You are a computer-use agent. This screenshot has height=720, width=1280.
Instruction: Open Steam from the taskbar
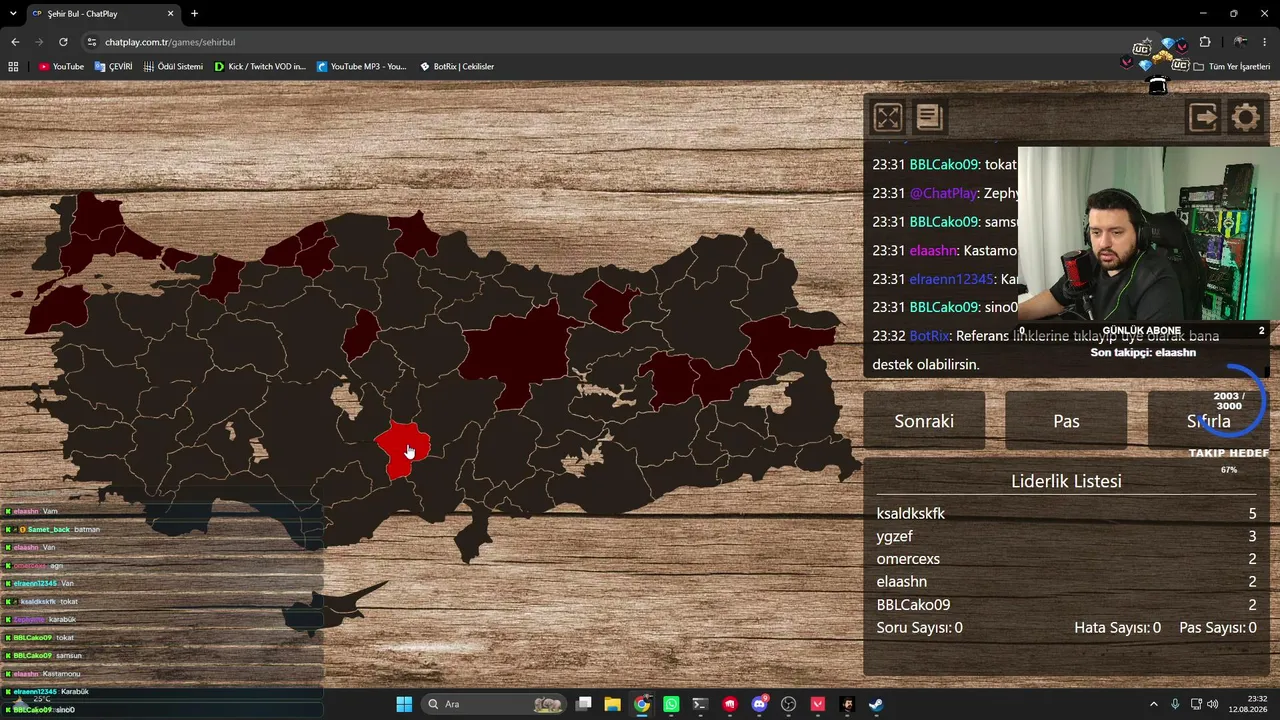pos(876,704)
